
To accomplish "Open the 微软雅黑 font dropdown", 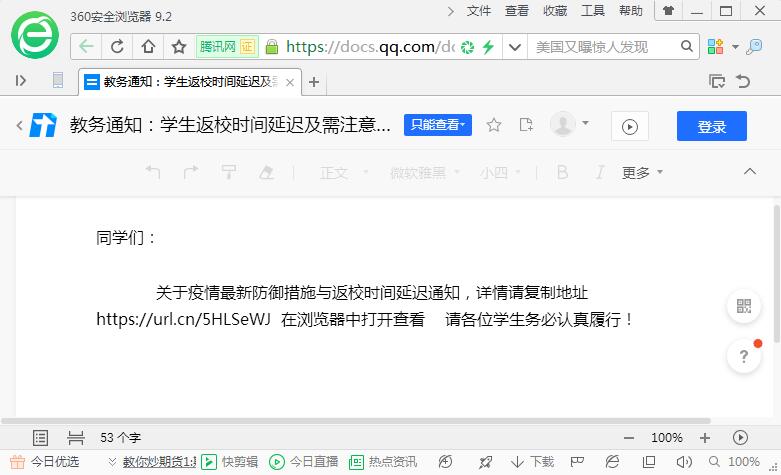I will (x=425, y=173).
